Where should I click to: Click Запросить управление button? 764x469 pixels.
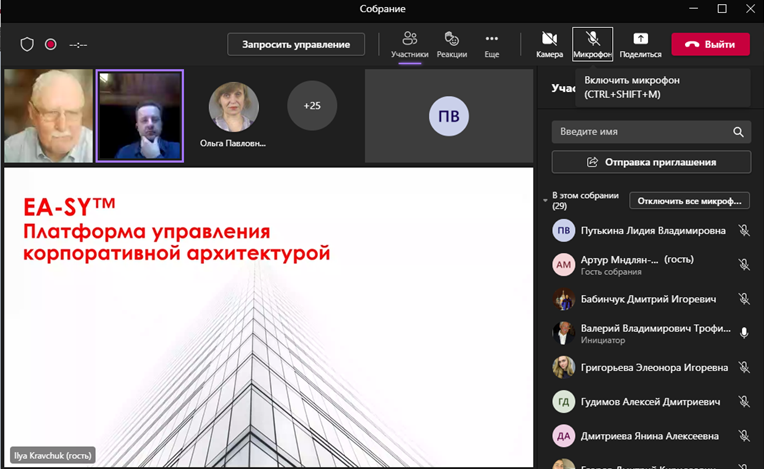(x=296, y=44)
